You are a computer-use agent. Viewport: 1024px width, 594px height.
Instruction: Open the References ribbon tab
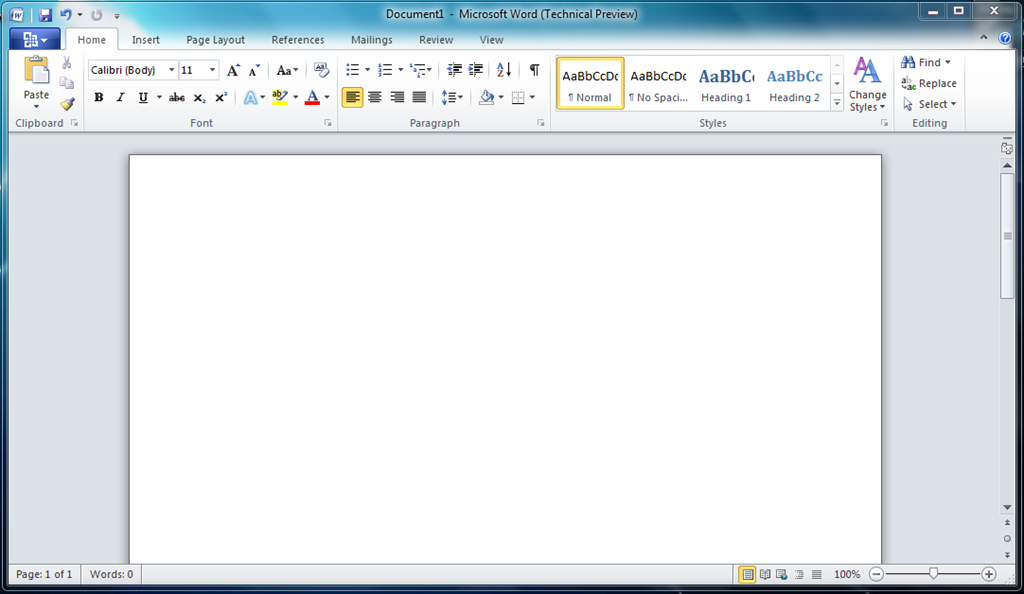point(297,40)
